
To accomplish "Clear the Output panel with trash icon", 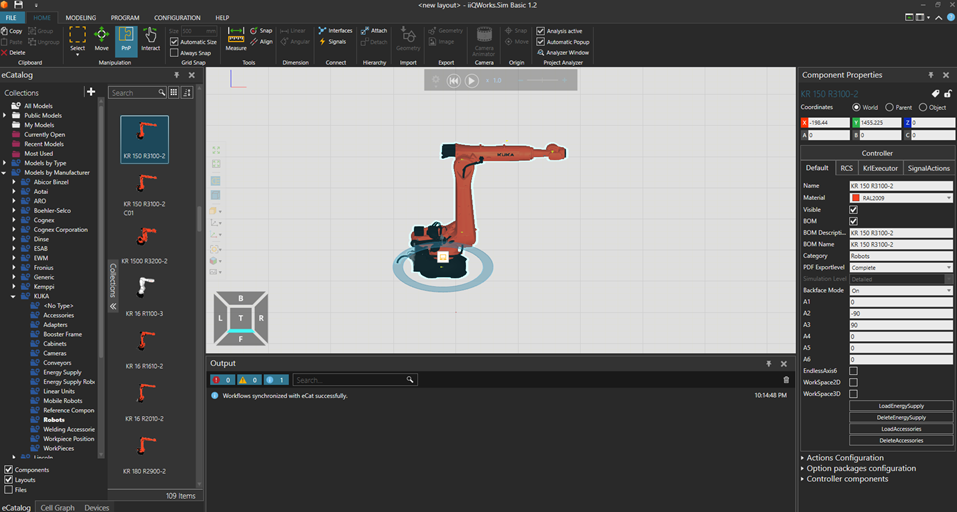I will (786, 380).
